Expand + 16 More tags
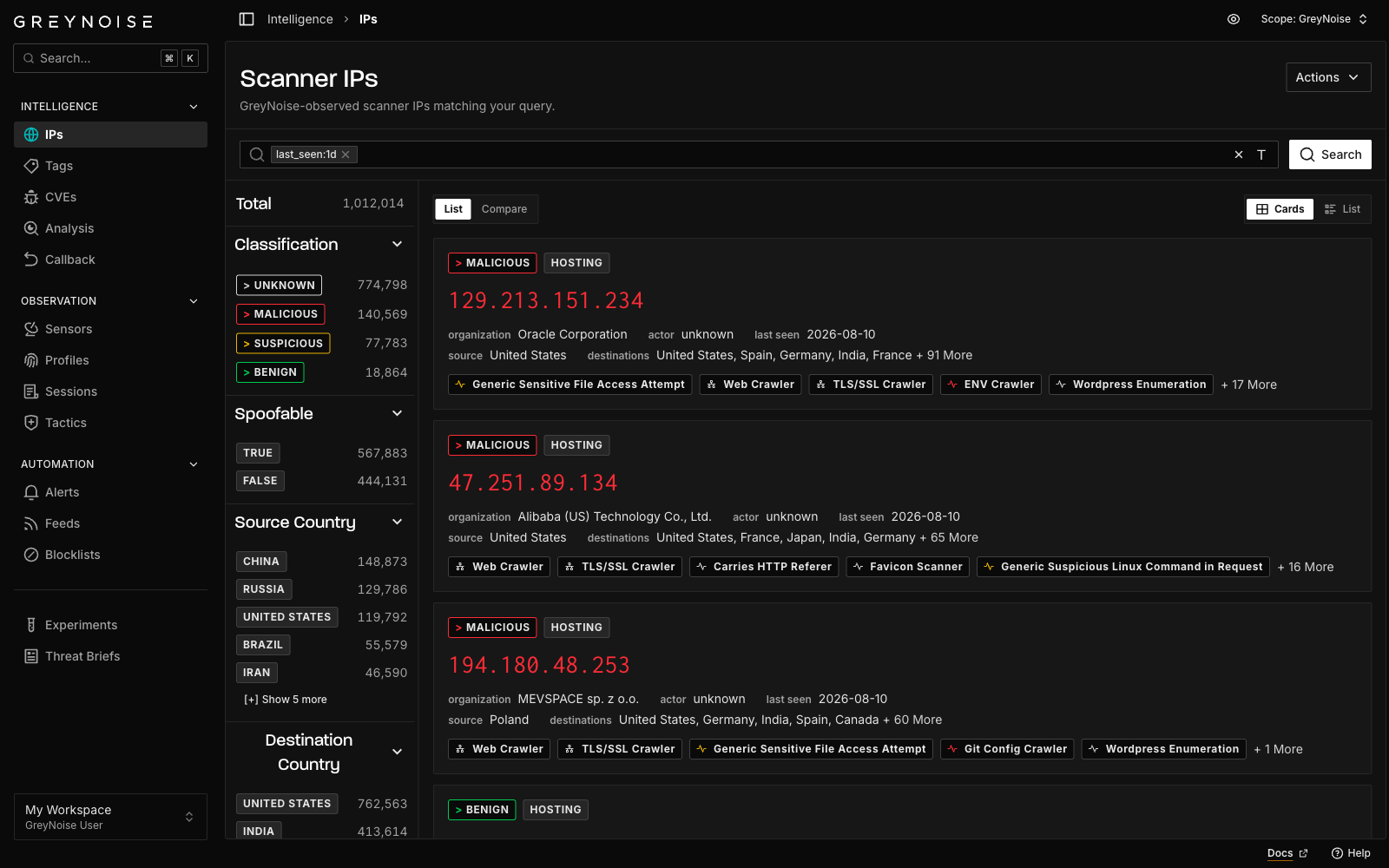 coord(1305,567)
